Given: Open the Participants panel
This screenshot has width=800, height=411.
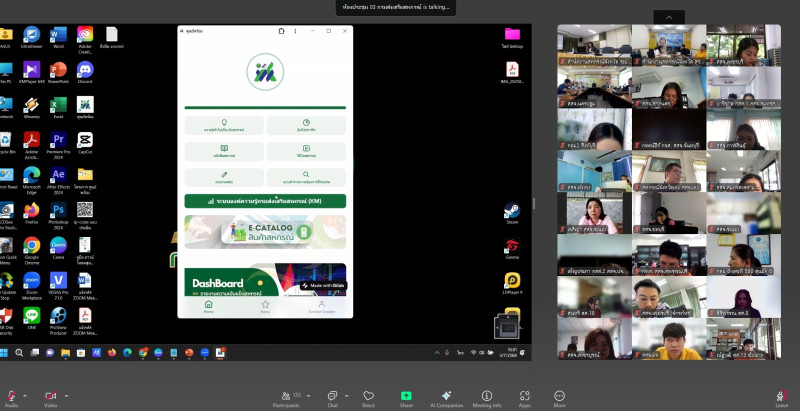Looking at the screenshot, I should pyautogui.click(x=286, y=398).
